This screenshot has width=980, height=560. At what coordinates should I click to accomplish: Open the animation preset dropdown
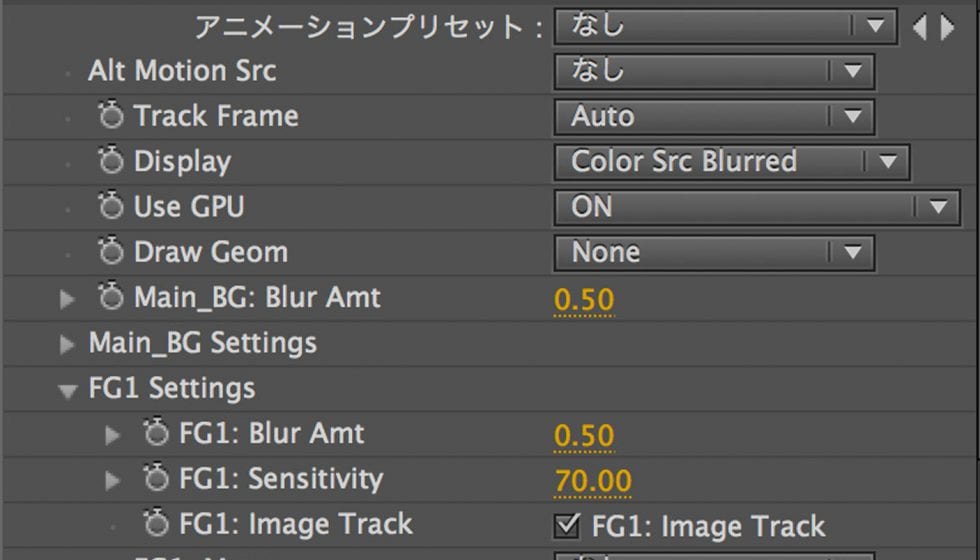click(x=726, y=26)
